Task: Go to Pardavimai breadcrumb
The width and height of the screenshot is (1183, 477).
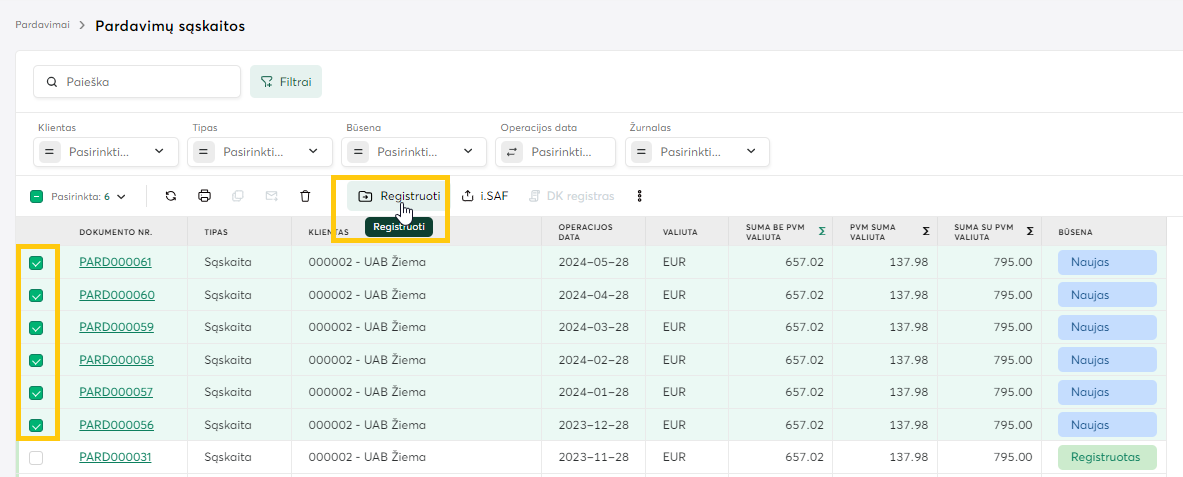Action: tap(42, 25)
